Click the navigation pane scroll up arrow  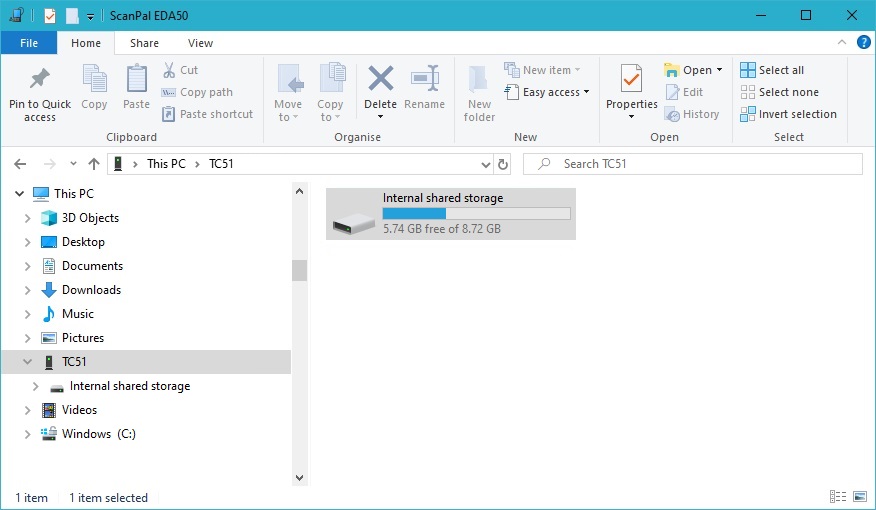coord(299,192)
